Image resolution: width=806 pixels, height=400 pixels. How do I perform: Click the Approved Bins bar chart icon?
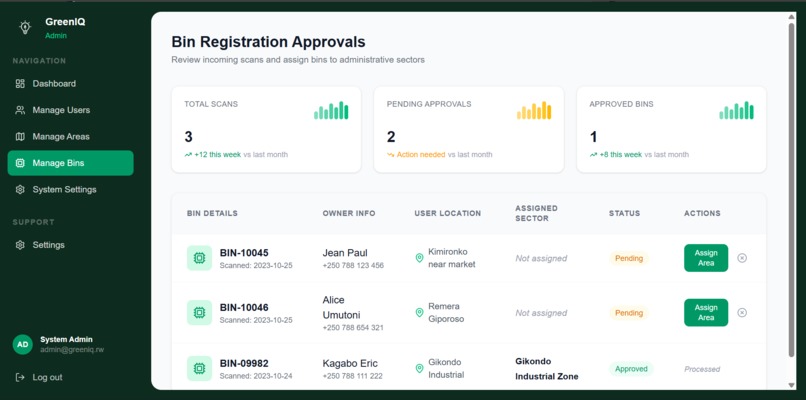tap(737, 111)
